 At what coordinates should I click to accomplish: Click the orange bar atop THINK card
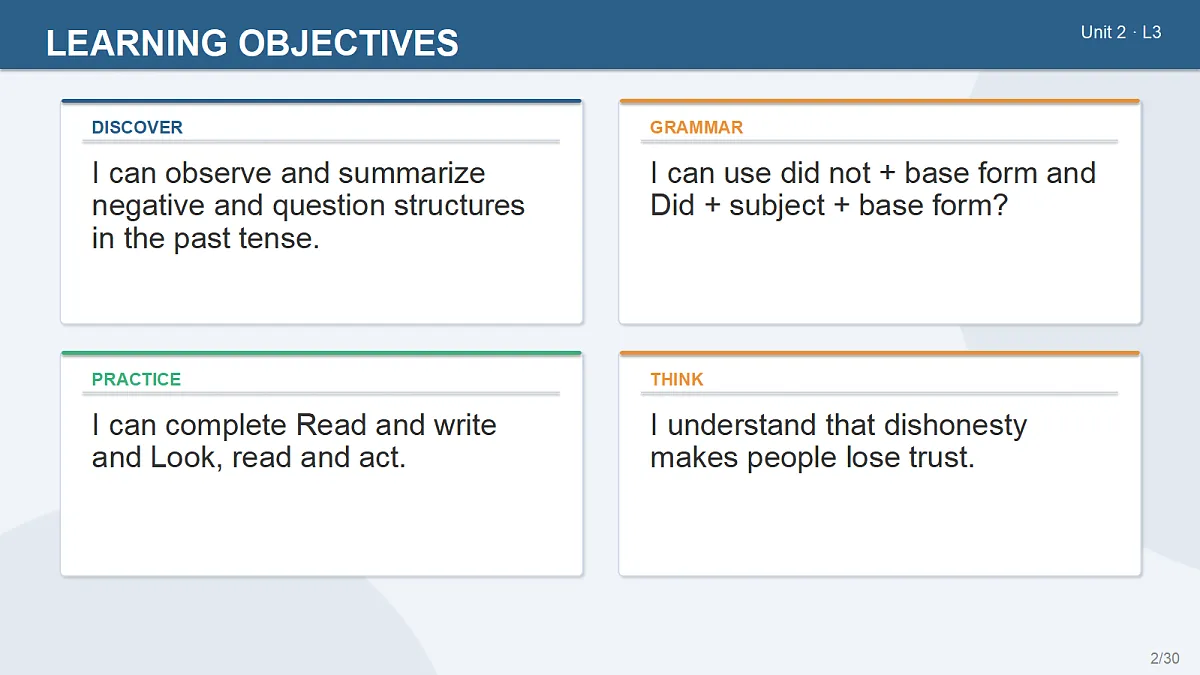(x=880, y=353)
